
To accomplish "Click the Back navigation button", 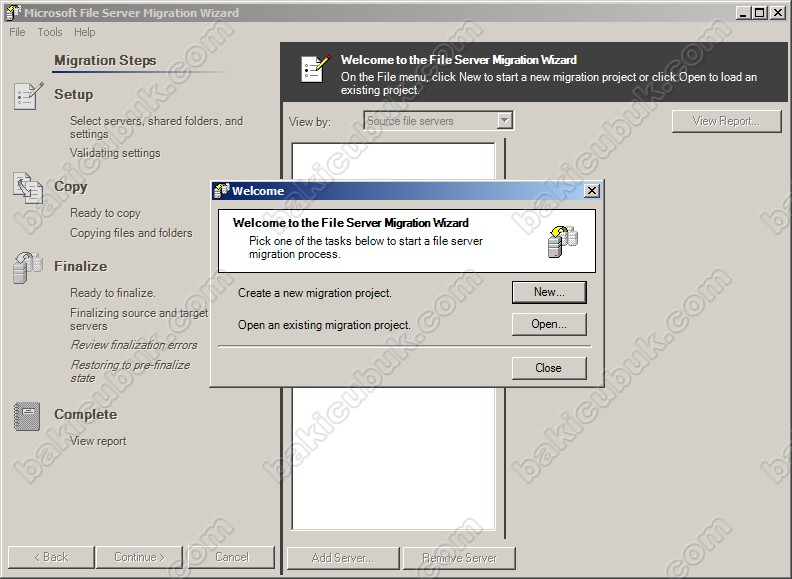I will click(x=51, y=557).
